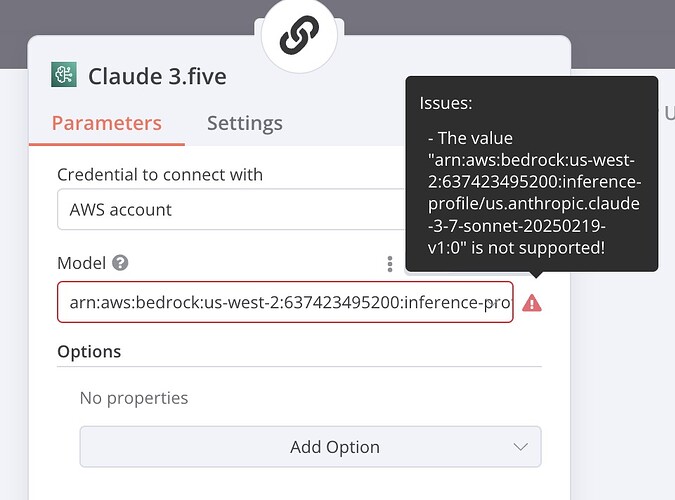Click the node title Claude 3.five
Screen dimensions: 675x500
click(157, 77)
